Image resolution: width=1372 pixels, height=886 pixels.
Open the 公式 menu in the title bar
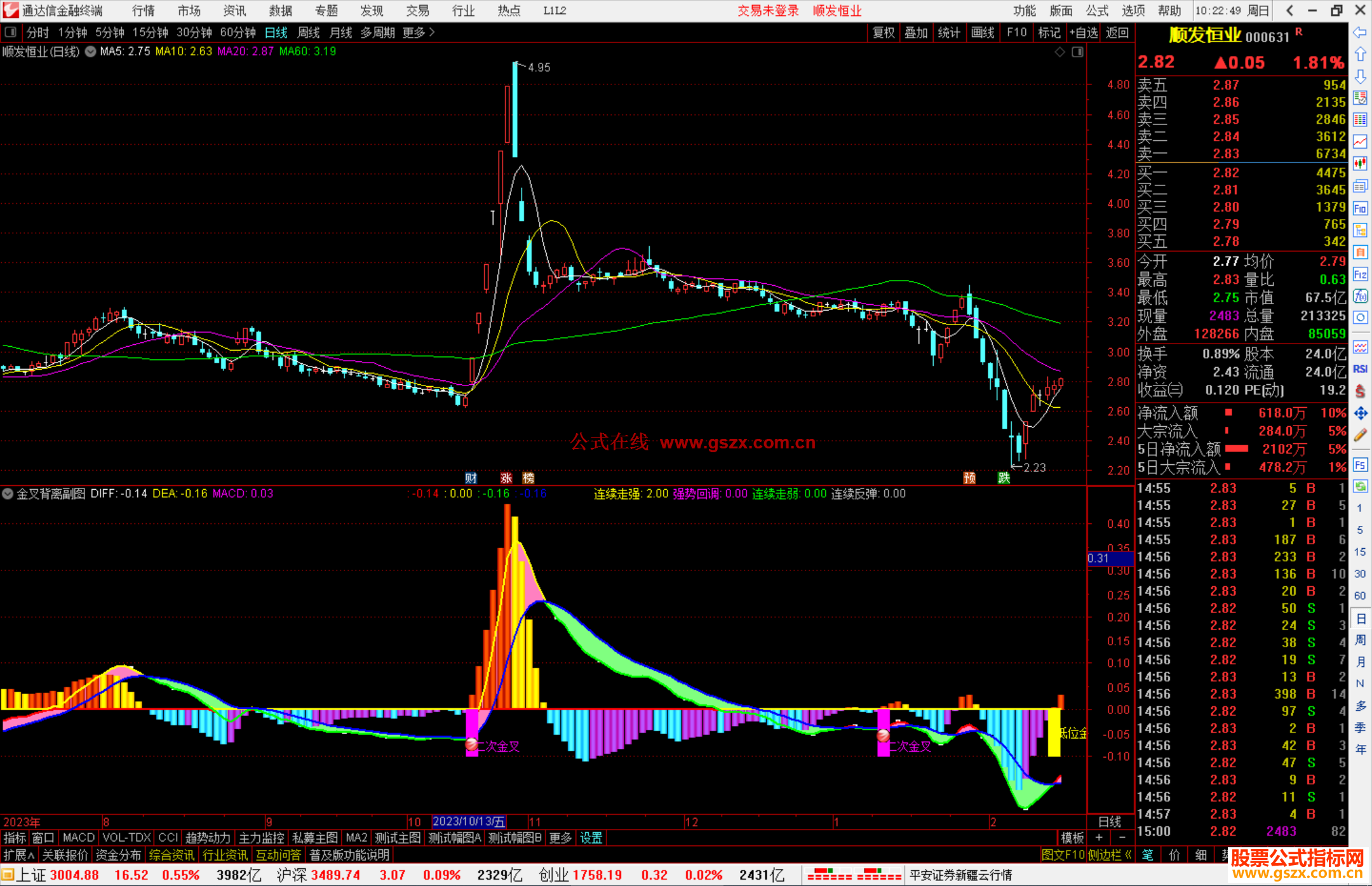(x=1096, y=11)
